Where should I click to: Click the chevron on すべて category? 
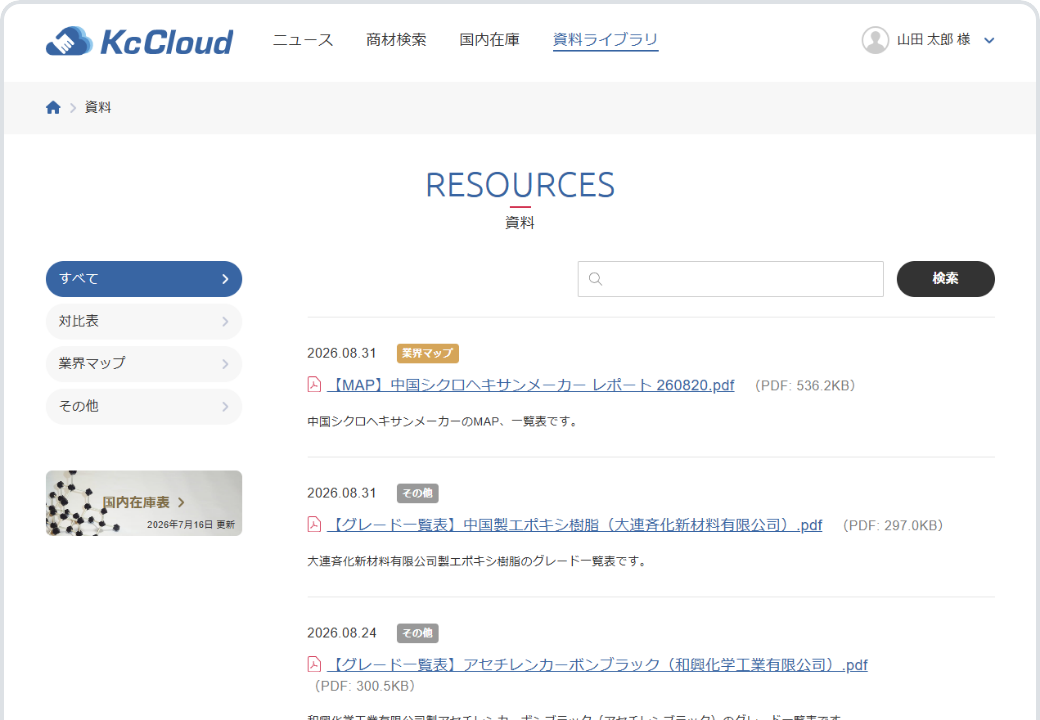(x=226, y=279)
